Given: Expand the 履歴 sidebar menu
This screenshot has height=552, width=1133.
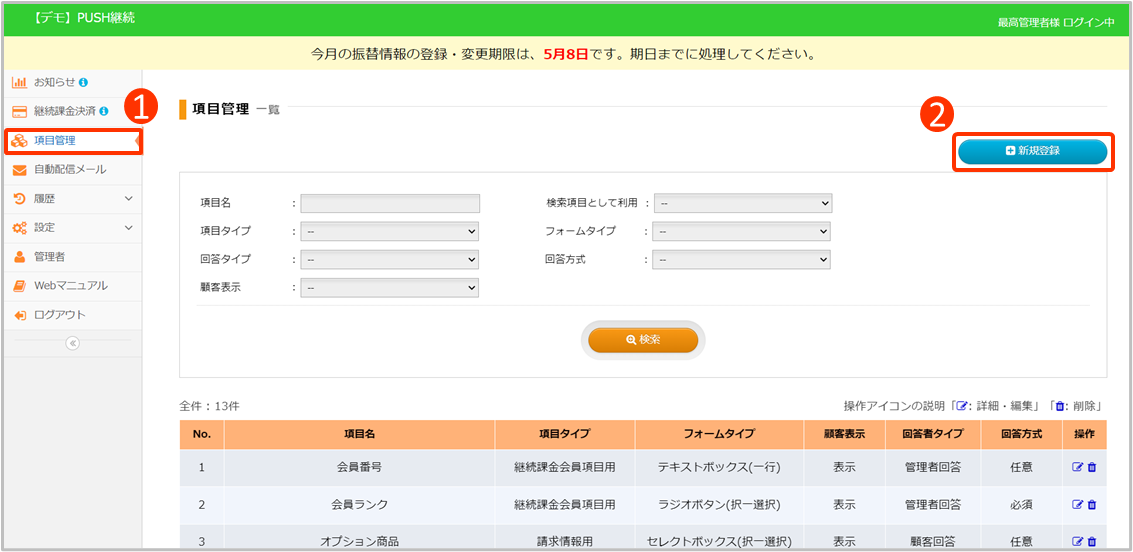Looking at the screenshot, I should [70, 199].
